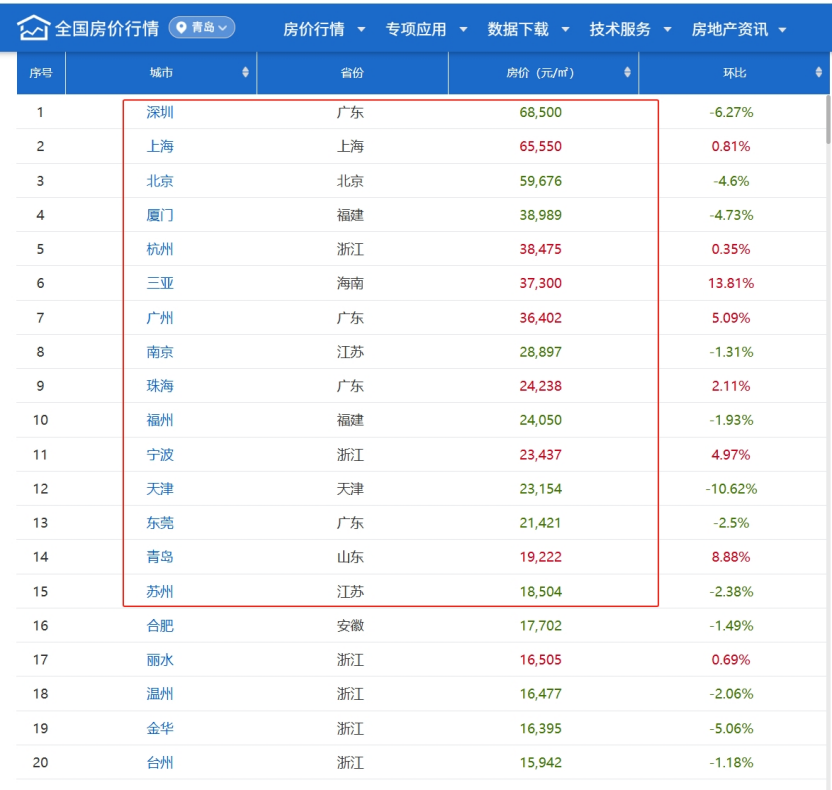Select the 安徽 province cell
The height and width of the screenshot is (790, 832).
coord(350,626)
